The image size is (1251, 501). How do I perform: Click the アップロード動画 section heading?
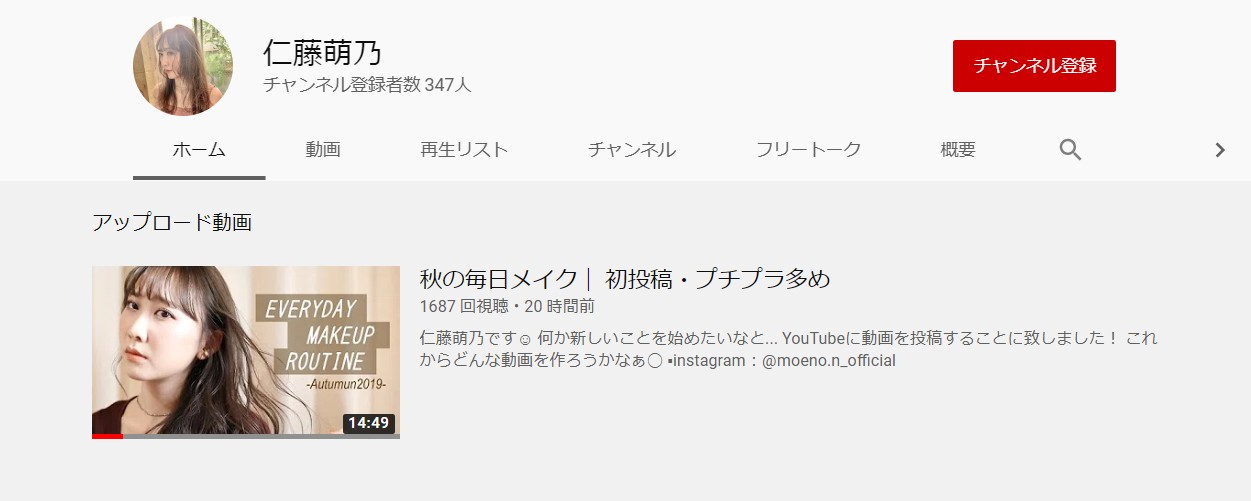(x=172, y=222)
